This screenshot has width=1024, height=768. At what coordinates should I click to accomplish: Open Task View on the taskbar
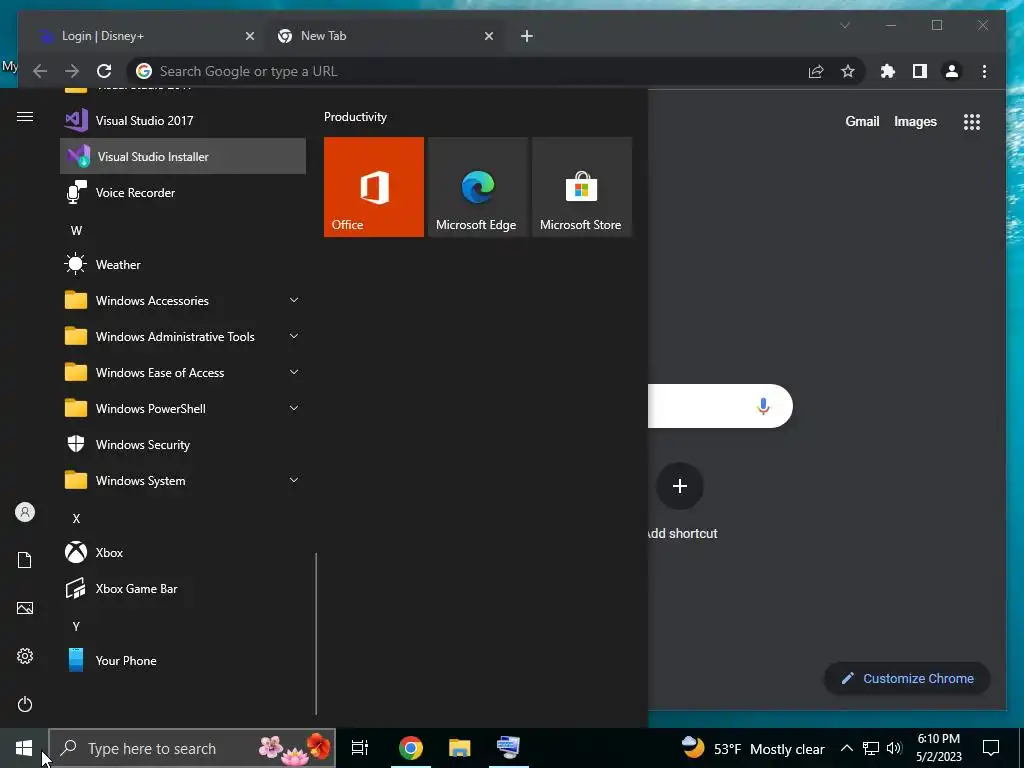360,748
